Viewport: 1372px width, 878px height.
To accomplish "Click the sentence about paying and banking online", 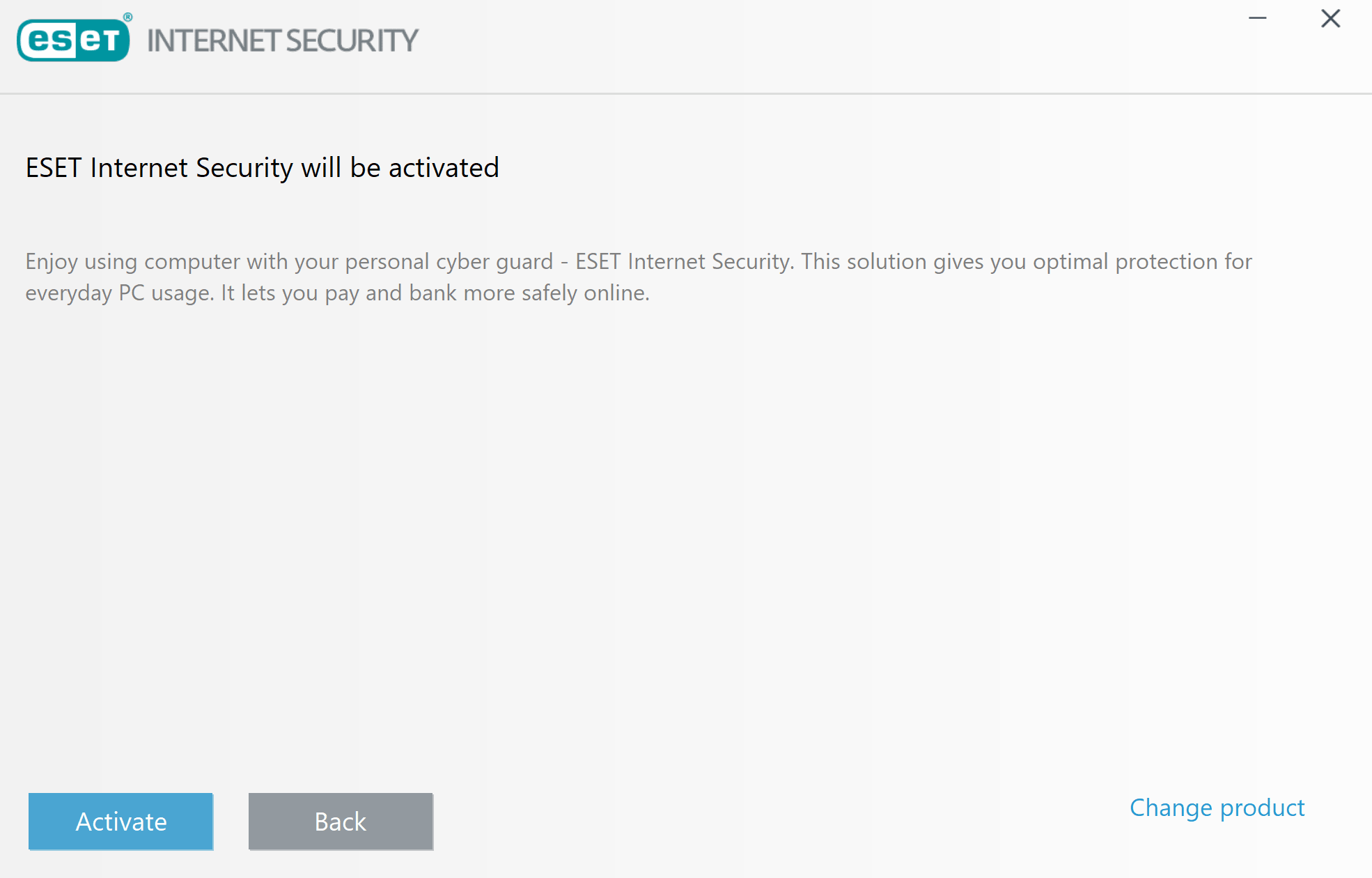I will click(435, 293).
